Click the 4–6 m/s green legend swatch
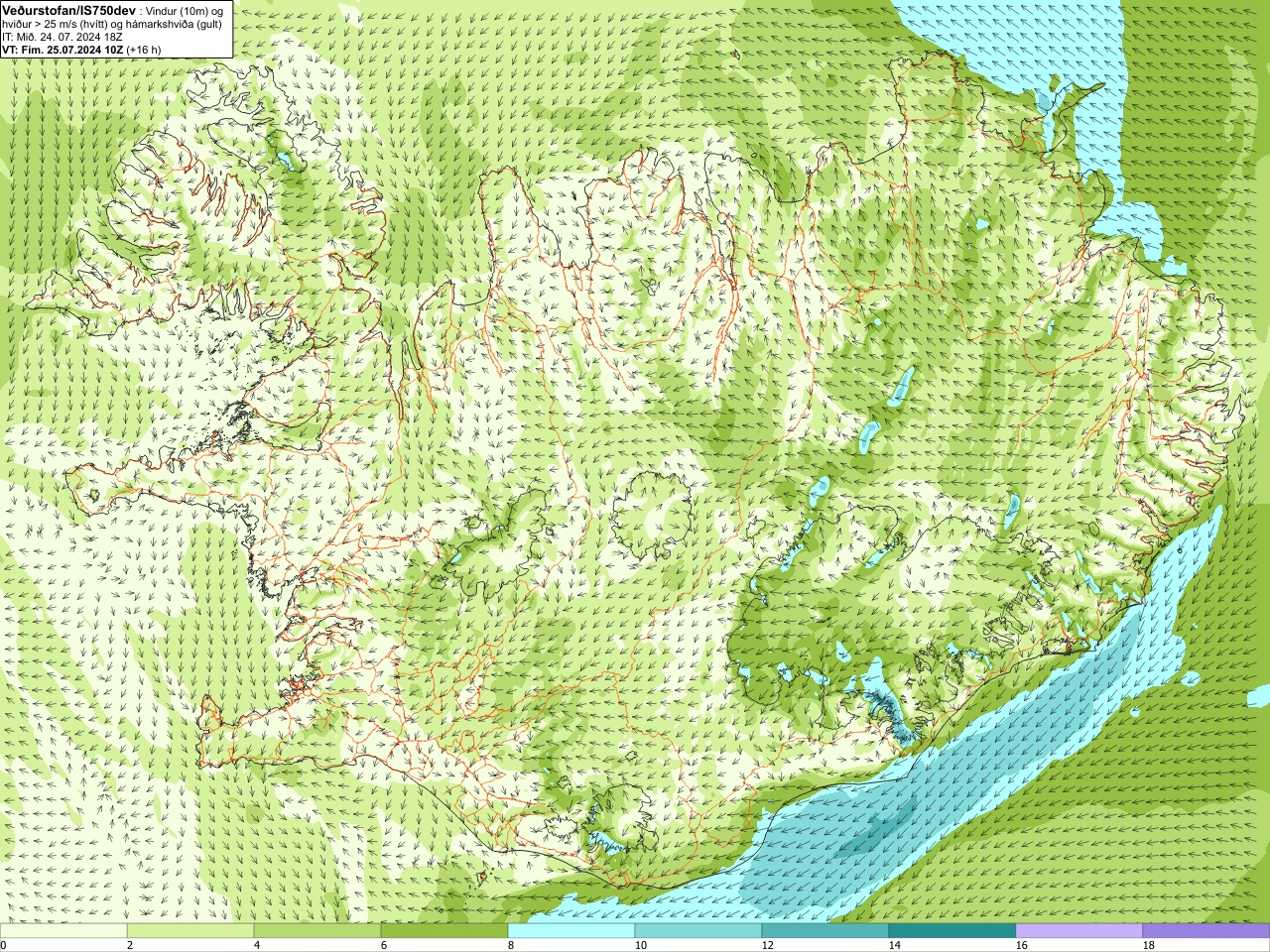 tap(317, 931)
